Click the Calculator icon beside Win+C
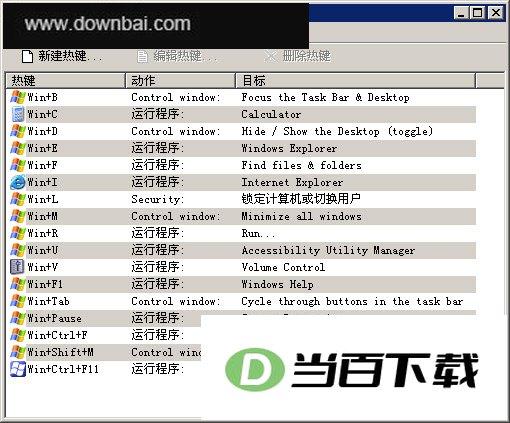 (18, 114)
